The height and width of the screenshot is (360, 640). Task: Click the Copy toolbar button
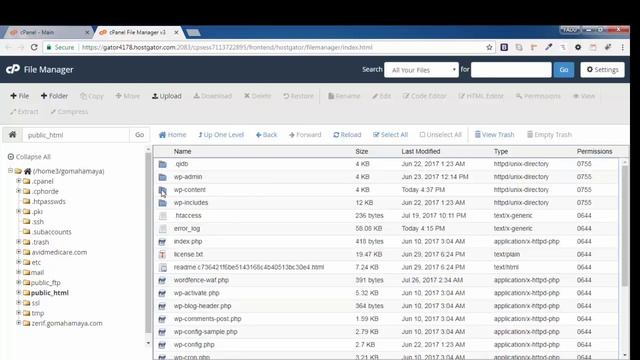coord(92,96)
